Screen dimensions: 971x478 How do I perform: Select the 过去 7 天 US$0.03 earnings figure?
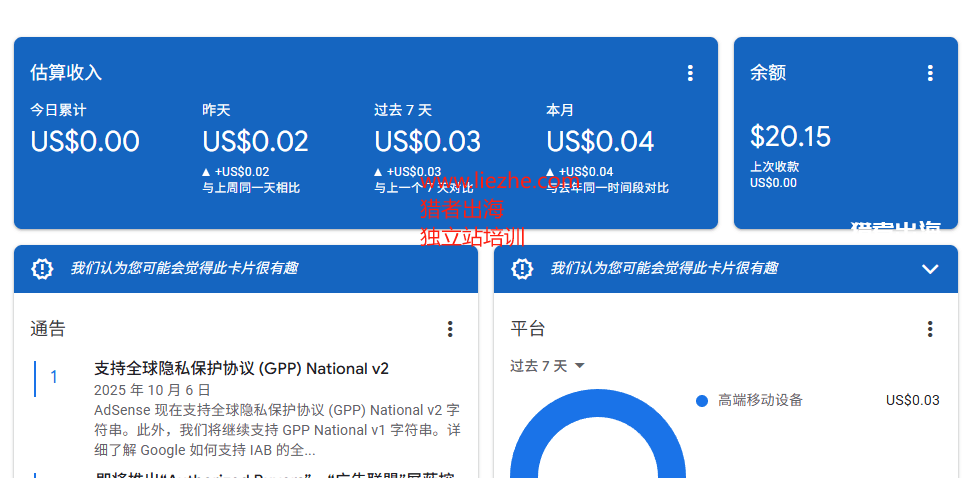coord(427,141)
